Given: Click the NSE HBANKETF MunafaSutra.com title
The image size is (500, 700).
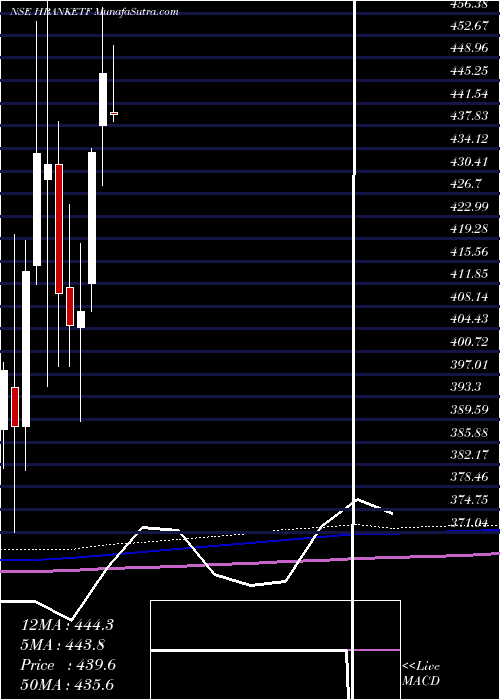Looking at the screenshot, I should [x=94, y=12].
